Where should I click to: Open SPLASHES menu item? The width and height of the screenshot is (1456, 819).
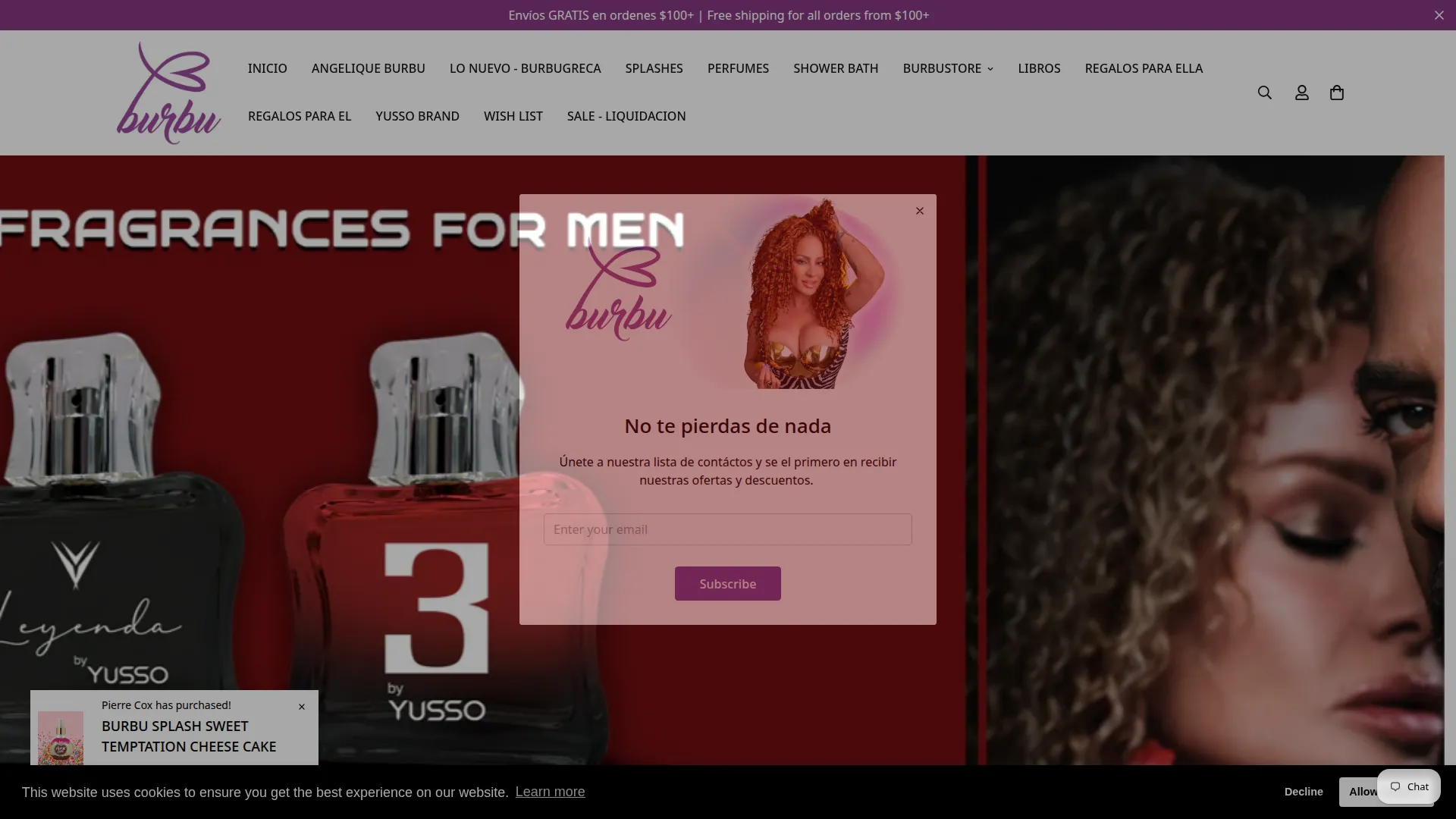point(654,68)
